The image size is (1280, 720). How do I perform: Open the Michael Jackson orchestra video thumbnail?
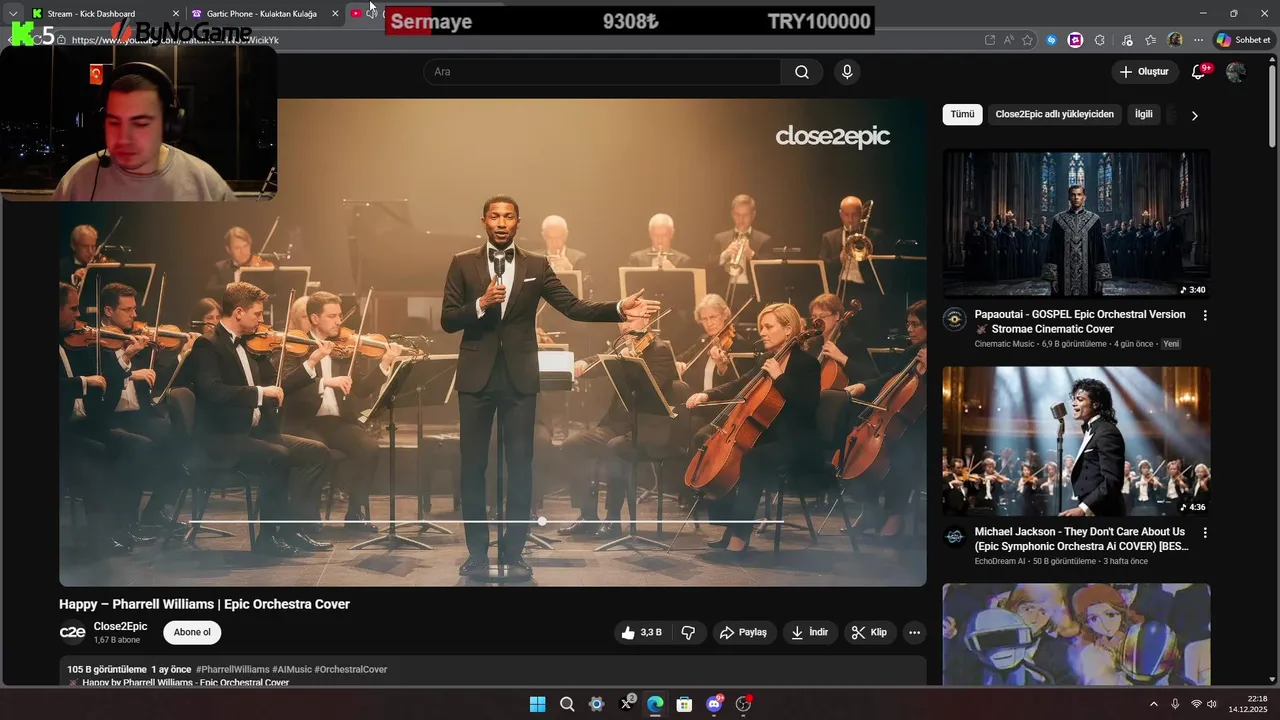[1076, 441]
